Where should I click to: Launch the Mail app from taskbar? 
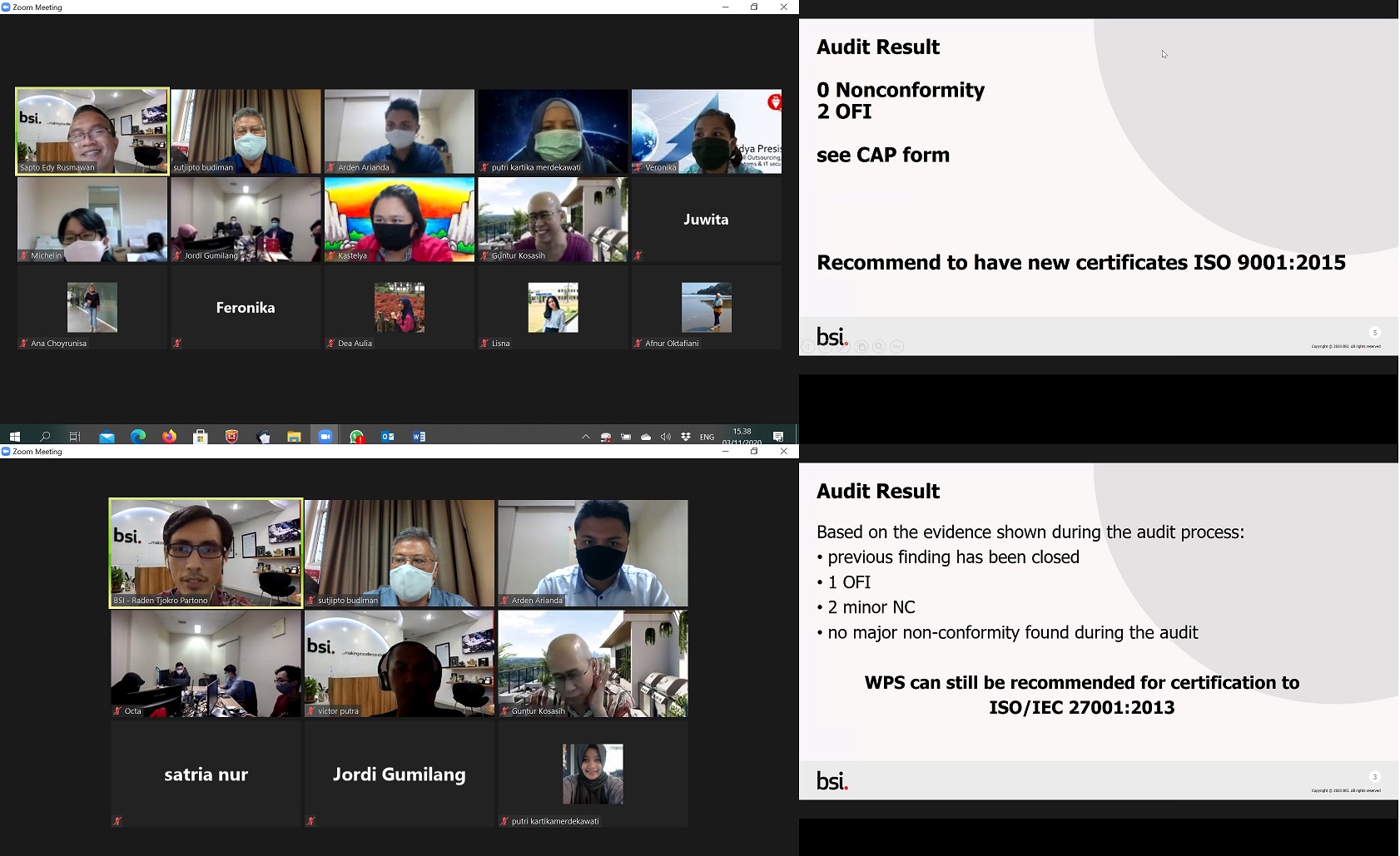point(107,436)
